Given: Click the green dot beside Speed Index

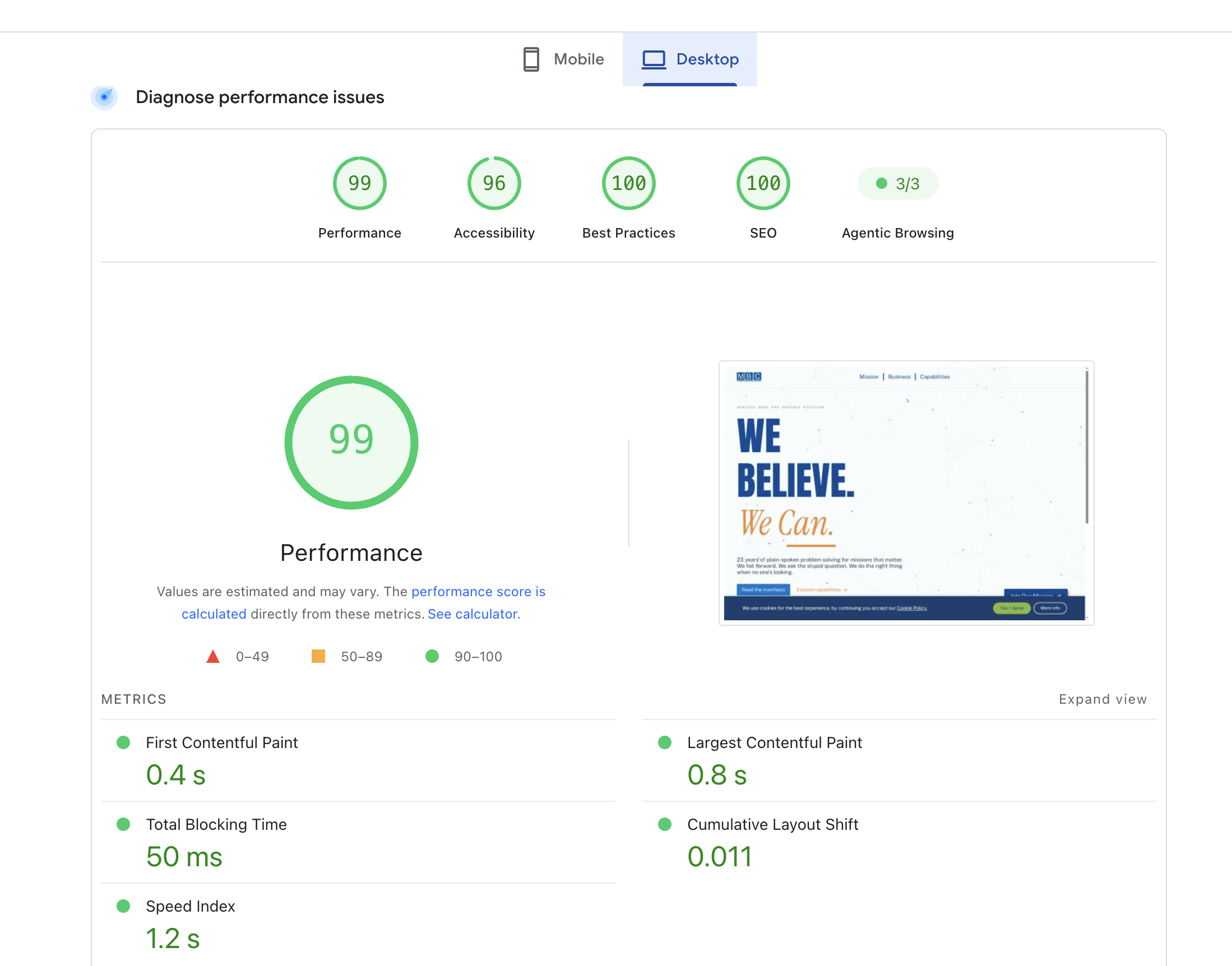Looking at the screenshot, I should click(x=123, y=906).
